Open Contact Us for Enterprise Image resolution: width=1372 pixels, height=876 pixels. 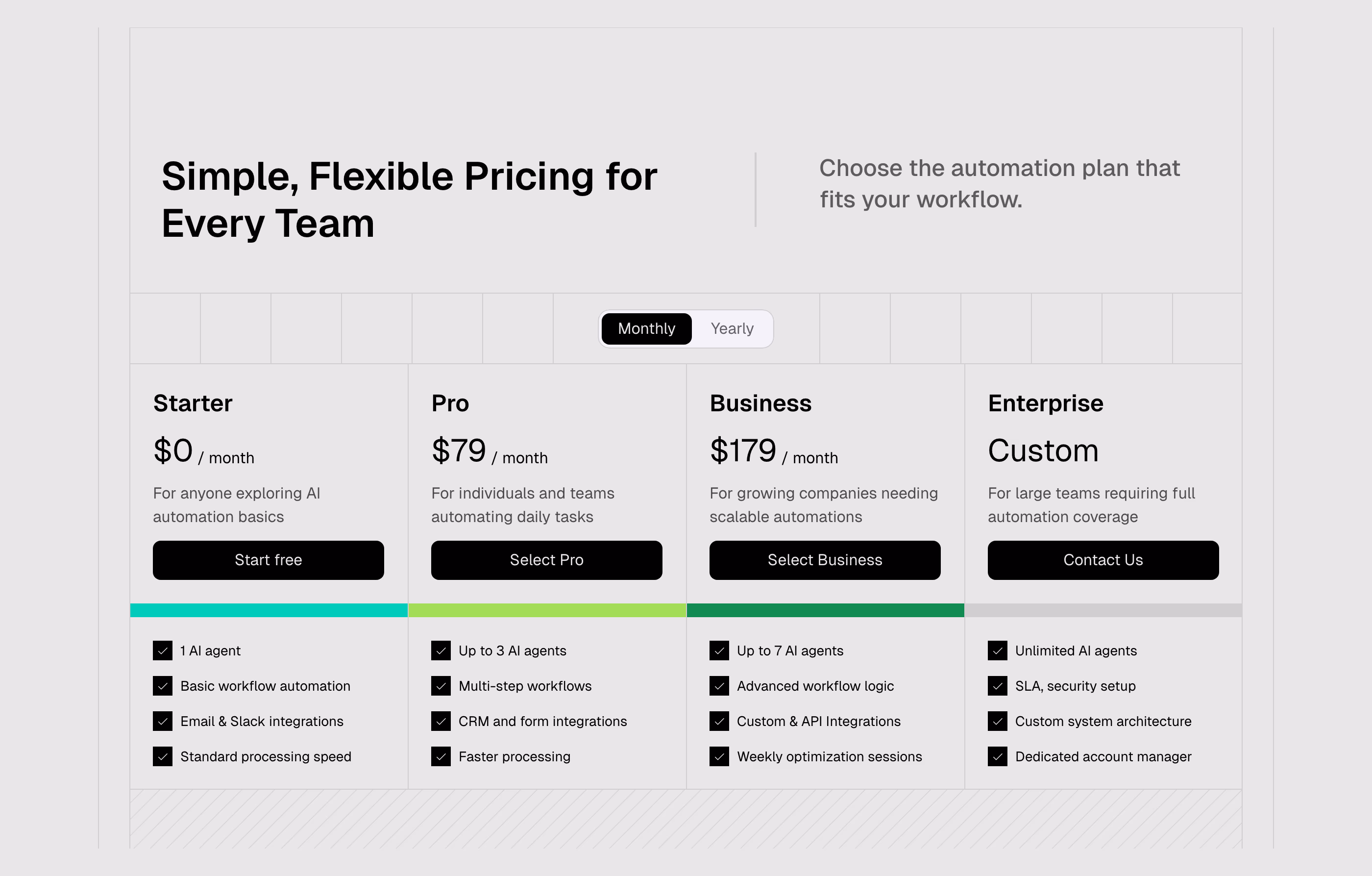1103,560
